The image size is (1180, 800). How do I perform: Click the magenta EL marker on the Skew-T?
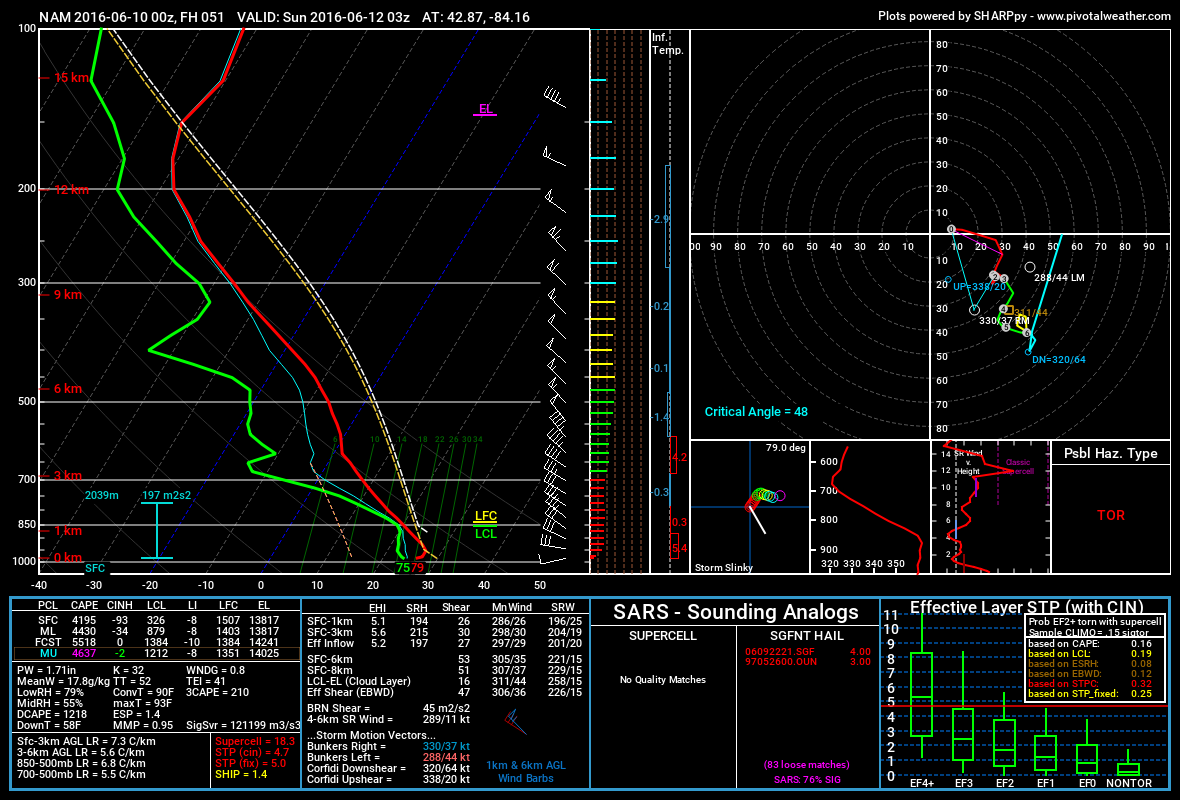[x=485, y=109]
